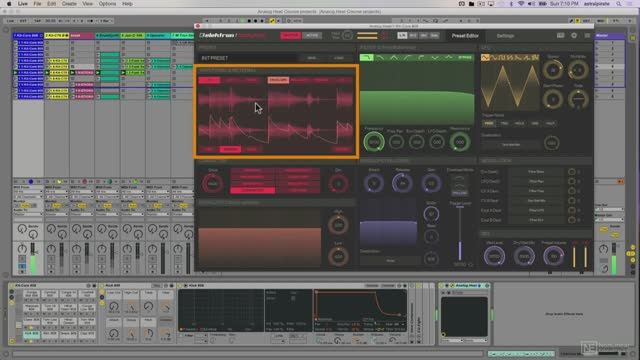
Task: Click the LFO Multiplier knob
Action: tap(578, 70)
